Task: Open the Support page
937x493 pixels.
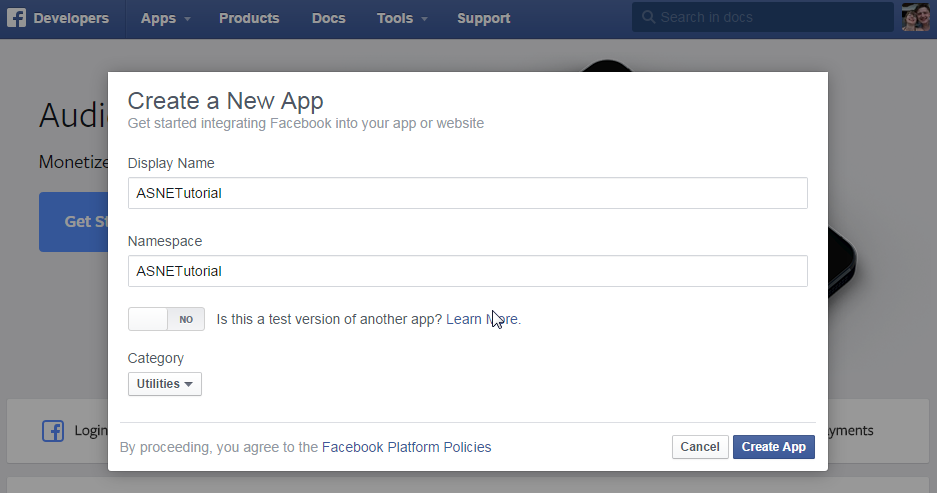Action: point(483,18)
